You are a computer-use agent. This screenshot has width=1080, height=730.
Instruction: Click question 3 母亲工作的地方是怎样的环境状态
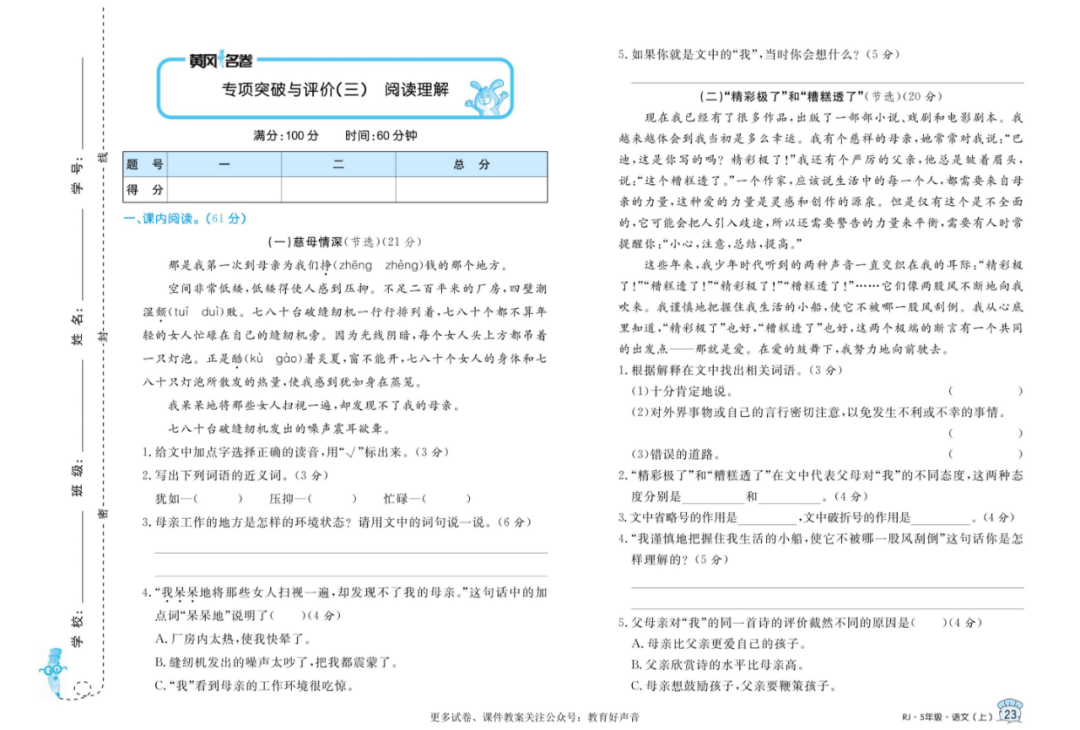pyautogui.click(x=336, y=523)
